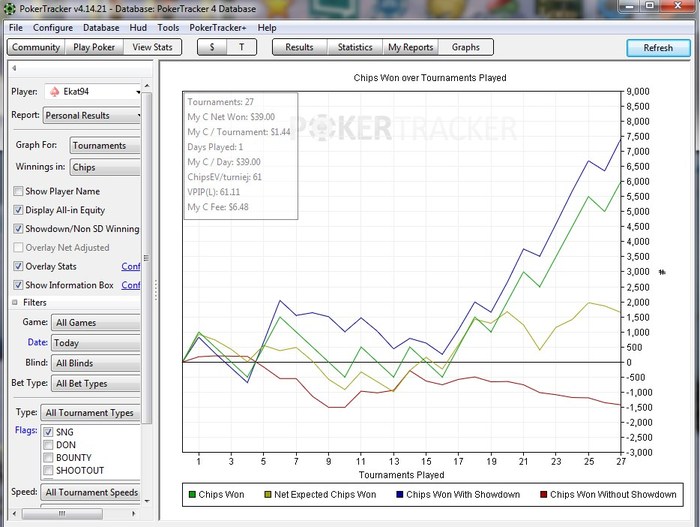
Task: Open the Graphs tab
Action: point(466,47)
